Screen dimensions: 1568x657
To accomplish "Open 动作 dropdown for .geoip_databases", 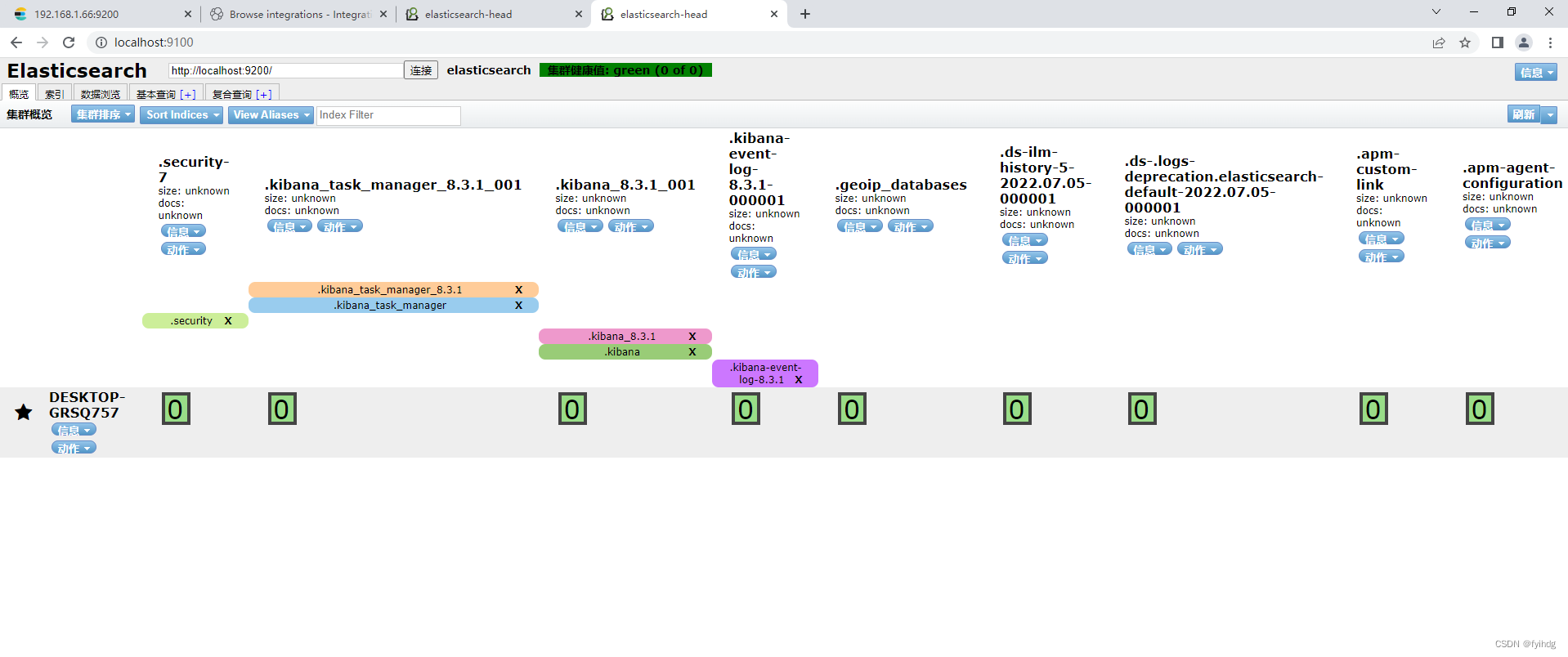I will 911,226.
